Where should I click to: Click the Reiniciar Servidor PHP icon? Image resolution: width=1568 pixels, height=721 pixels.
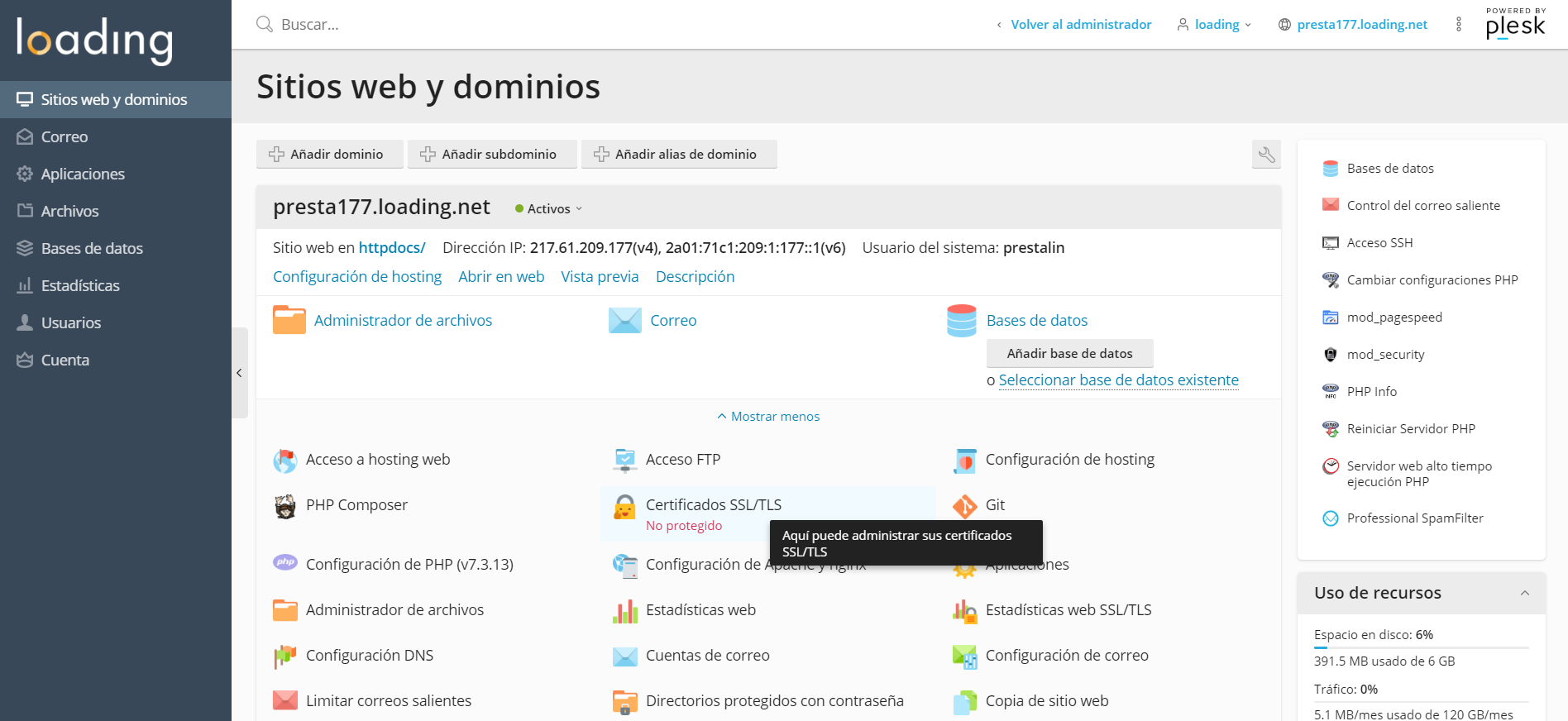coord(1331,429)
